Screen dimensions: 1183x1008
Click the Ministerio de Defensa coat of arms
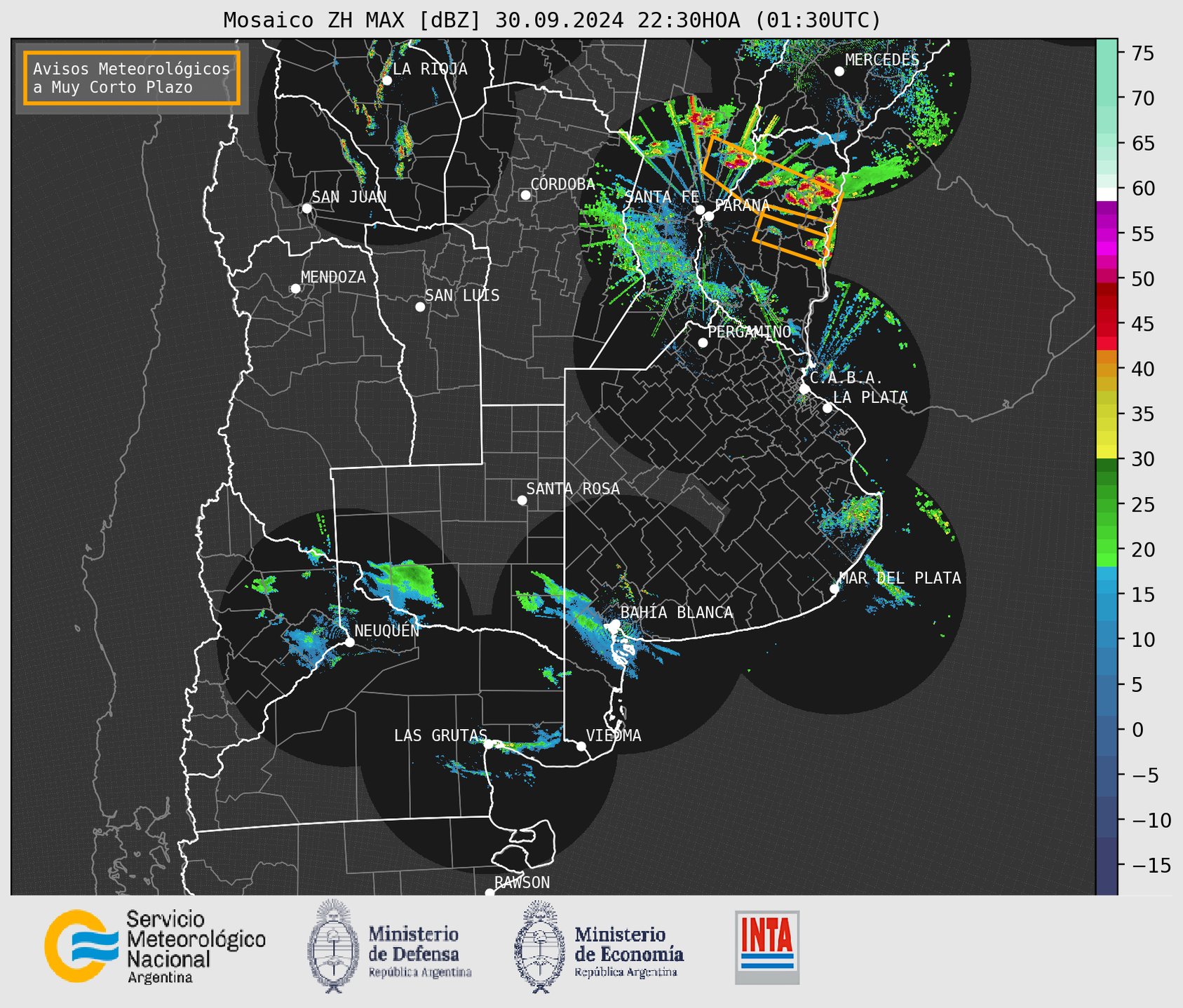333,946
